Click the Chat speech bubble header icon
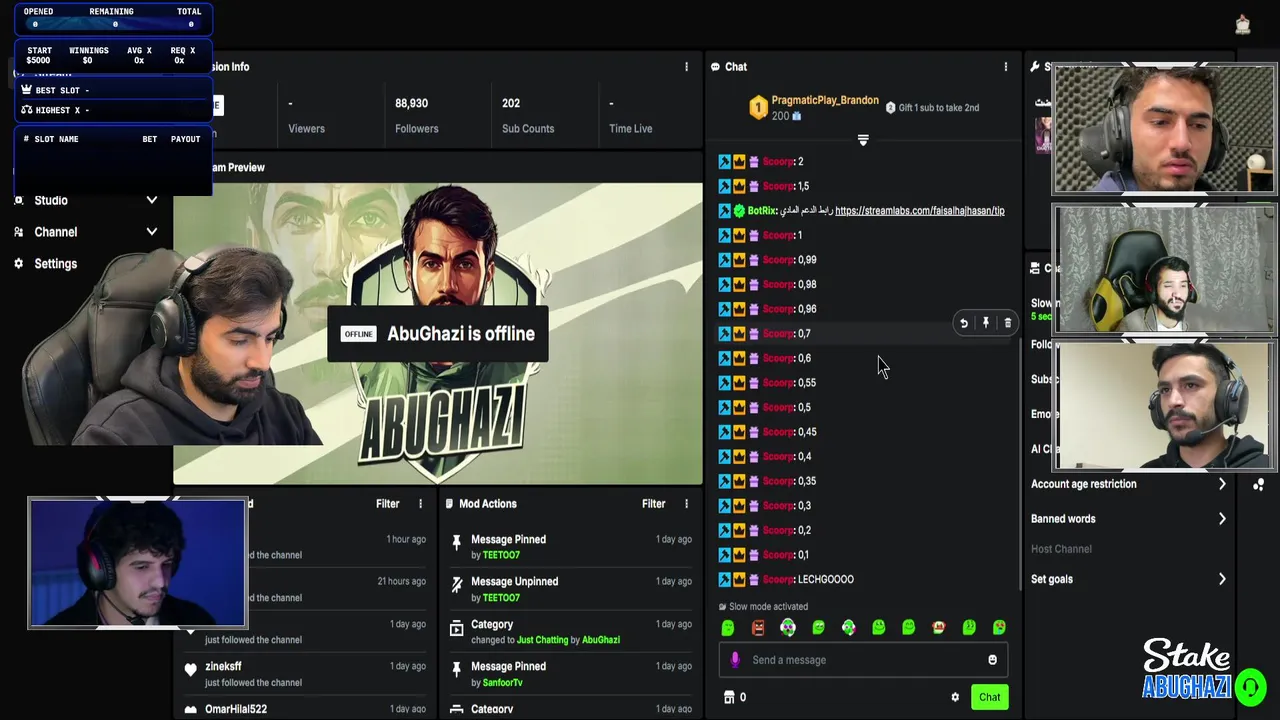Image resolution: width=1280 pixels, height=720 pixels. [715, 67]
